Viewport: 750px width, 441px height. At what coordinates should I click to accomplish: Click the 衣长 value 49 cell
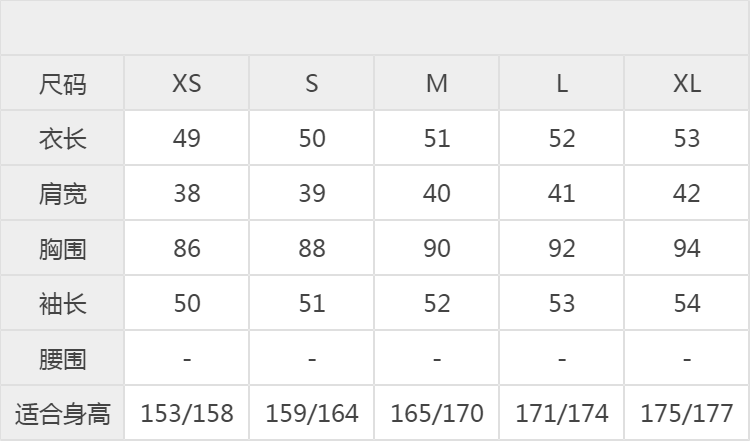187,138
